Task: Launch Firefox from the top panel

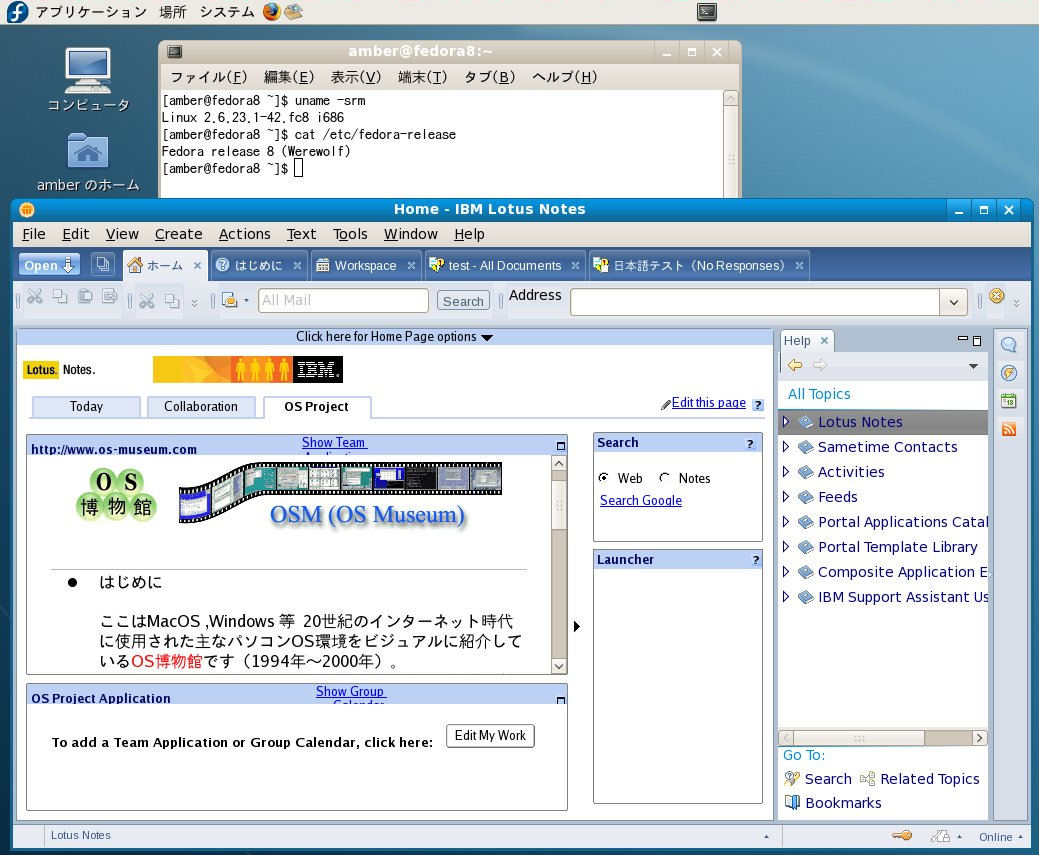Action: point(271,11)
